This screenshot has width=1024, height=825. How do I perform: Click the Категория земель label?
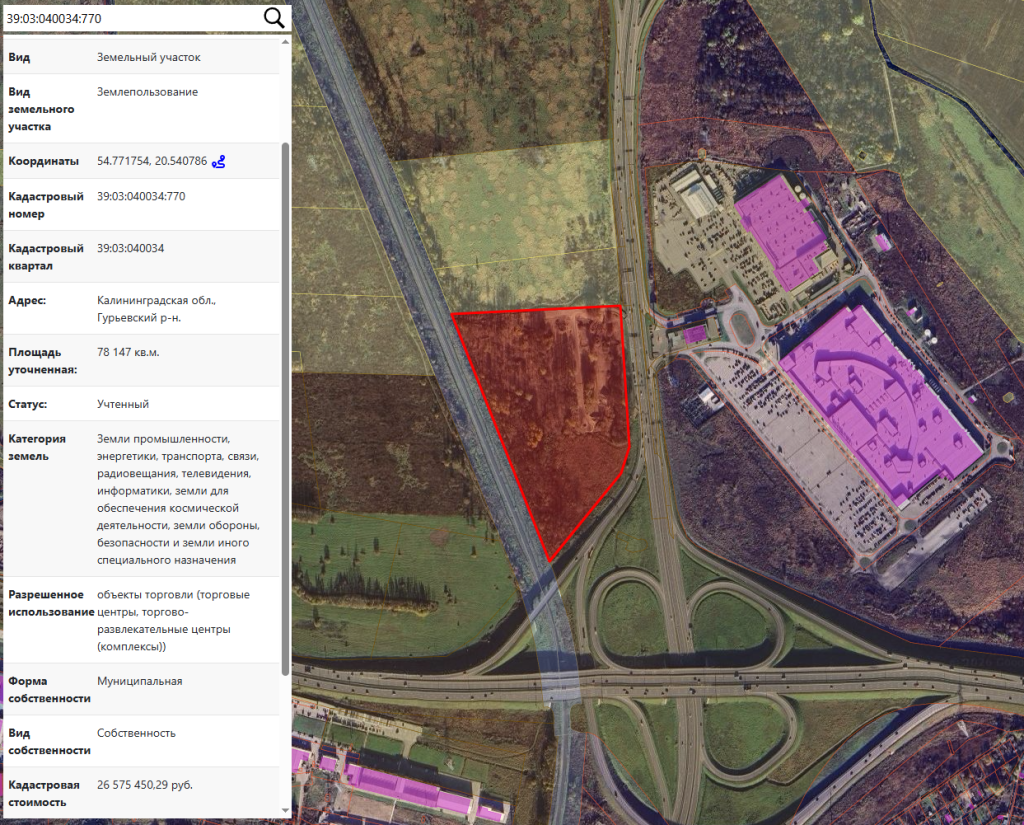pyautogui.click(x=37, y=447)
